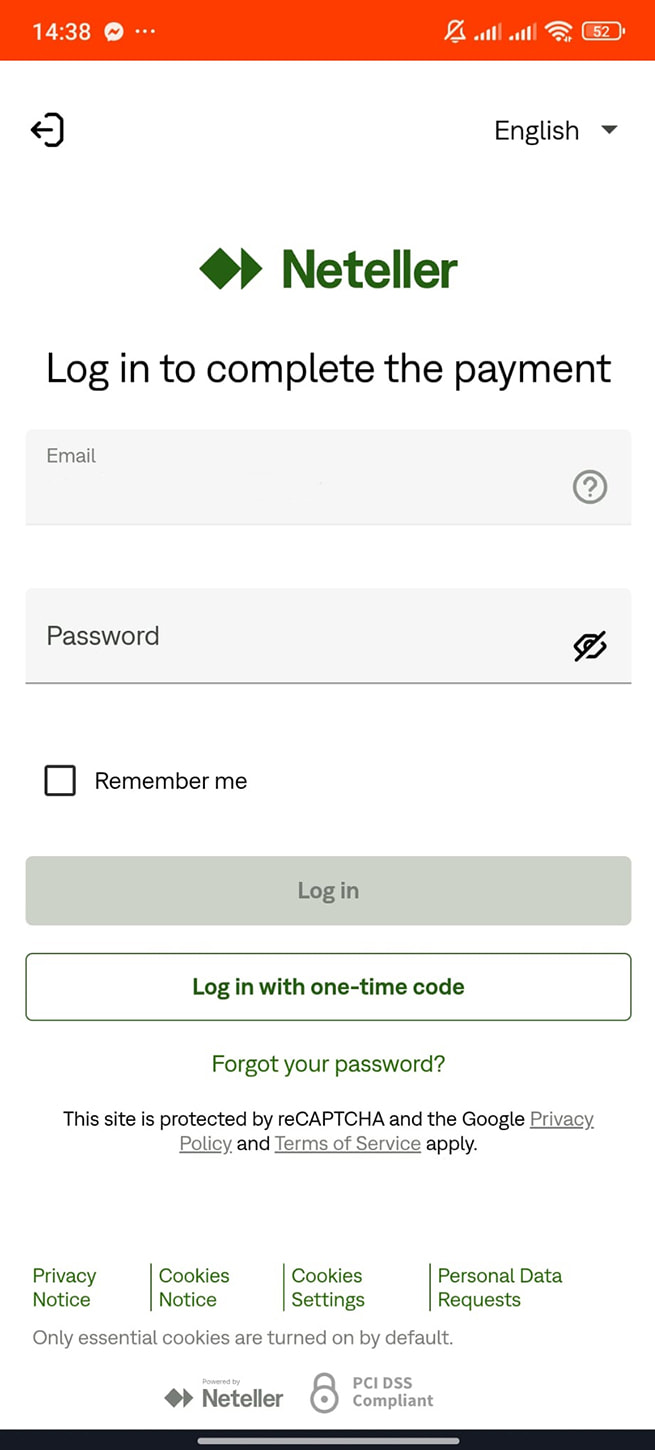Screen dimensions: 655x1450
Task: Open the Terms of Service link
Action: 347,1144
